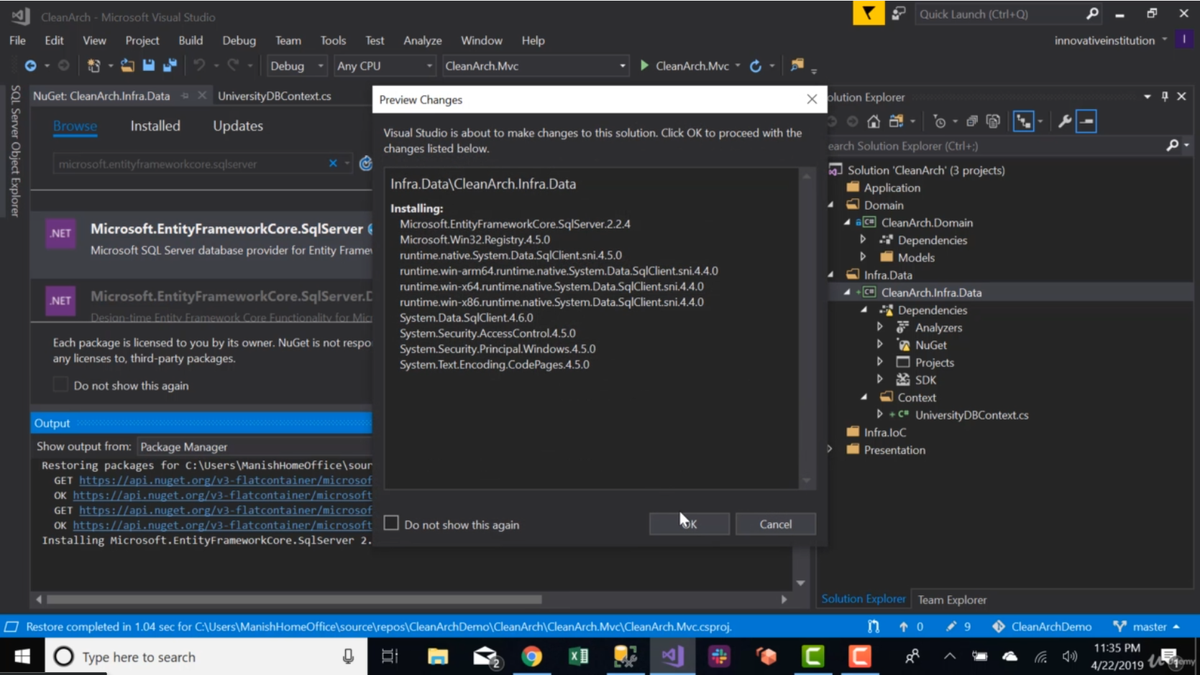Open the Tools menu
This screenshot has height=675, width=1200.
click(x=333, y=41)
